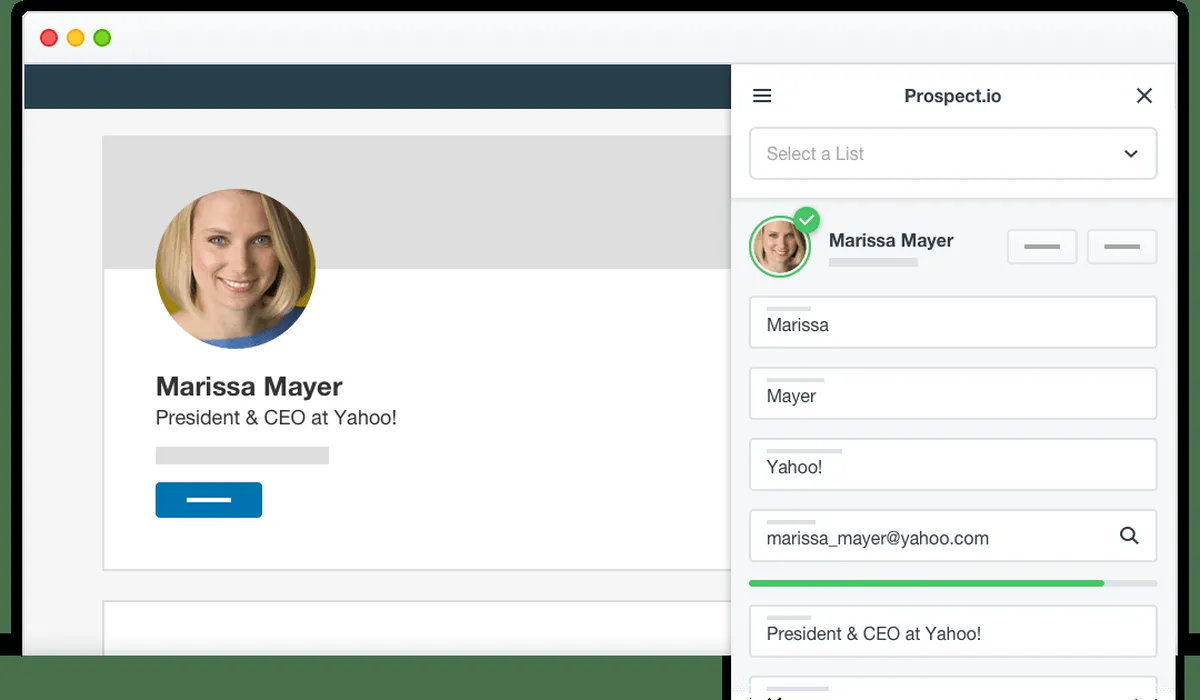Open the Select a List dropdown
1200x700 pixels.
pos(953,154)
